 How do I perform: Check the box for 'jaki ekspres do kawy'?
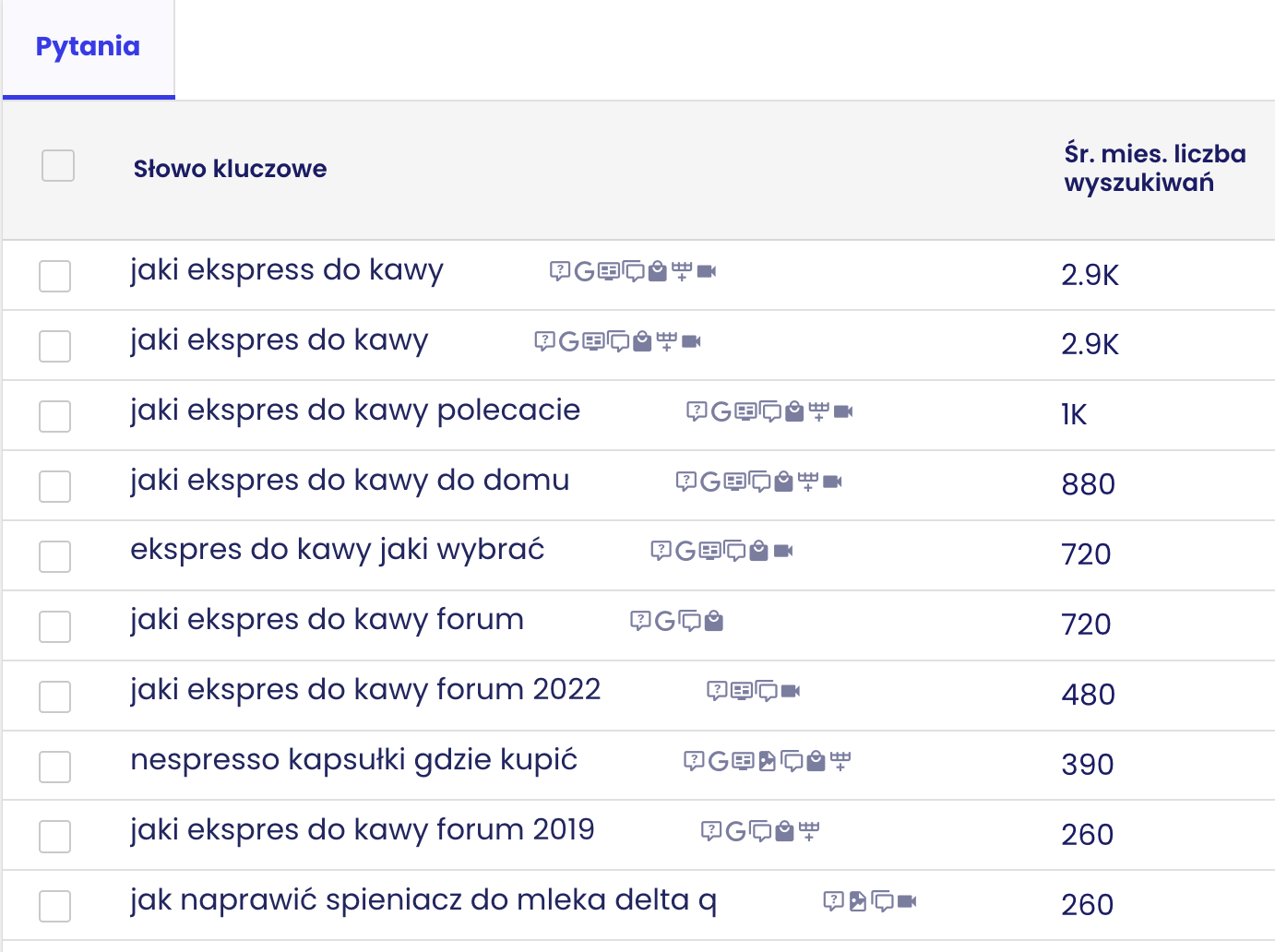coord(55,346)
